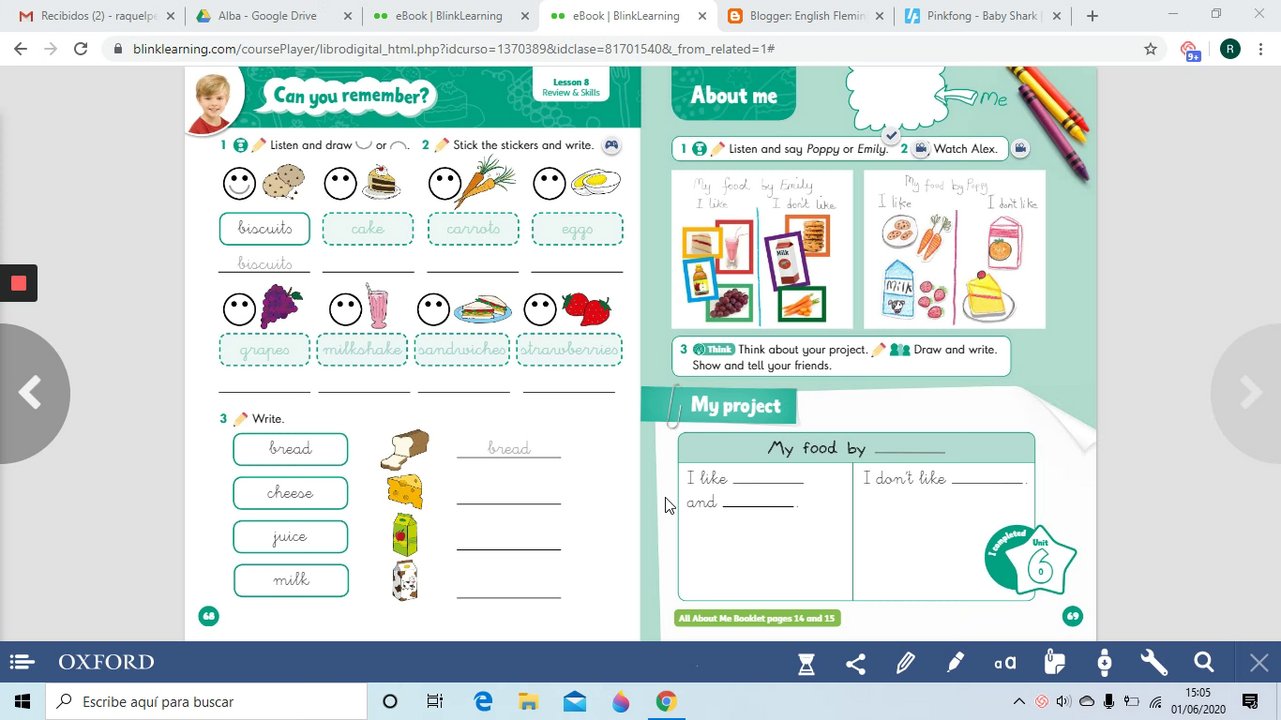Click the extension icon with 9+ badge

[1189, 50]
